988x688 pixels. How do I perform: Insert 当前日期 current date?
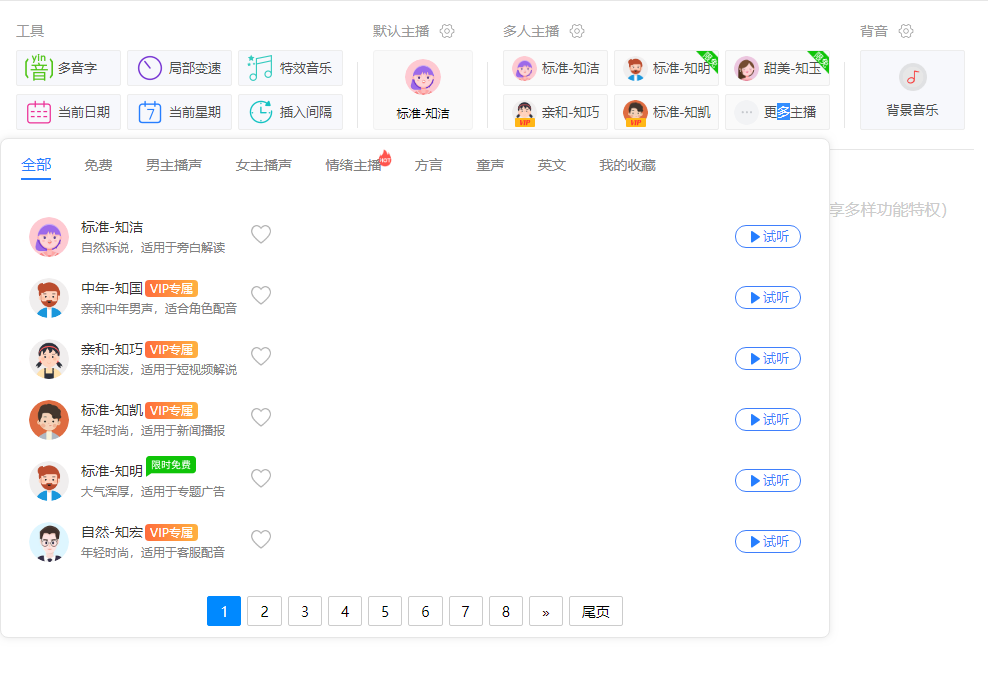click(x=68, y=112)
